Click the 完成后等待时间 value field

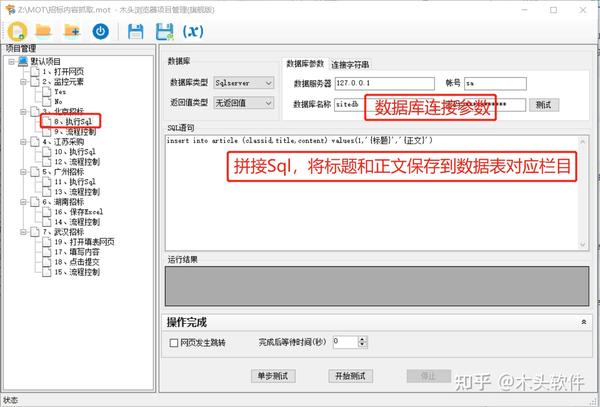click(x=346, y=342)
